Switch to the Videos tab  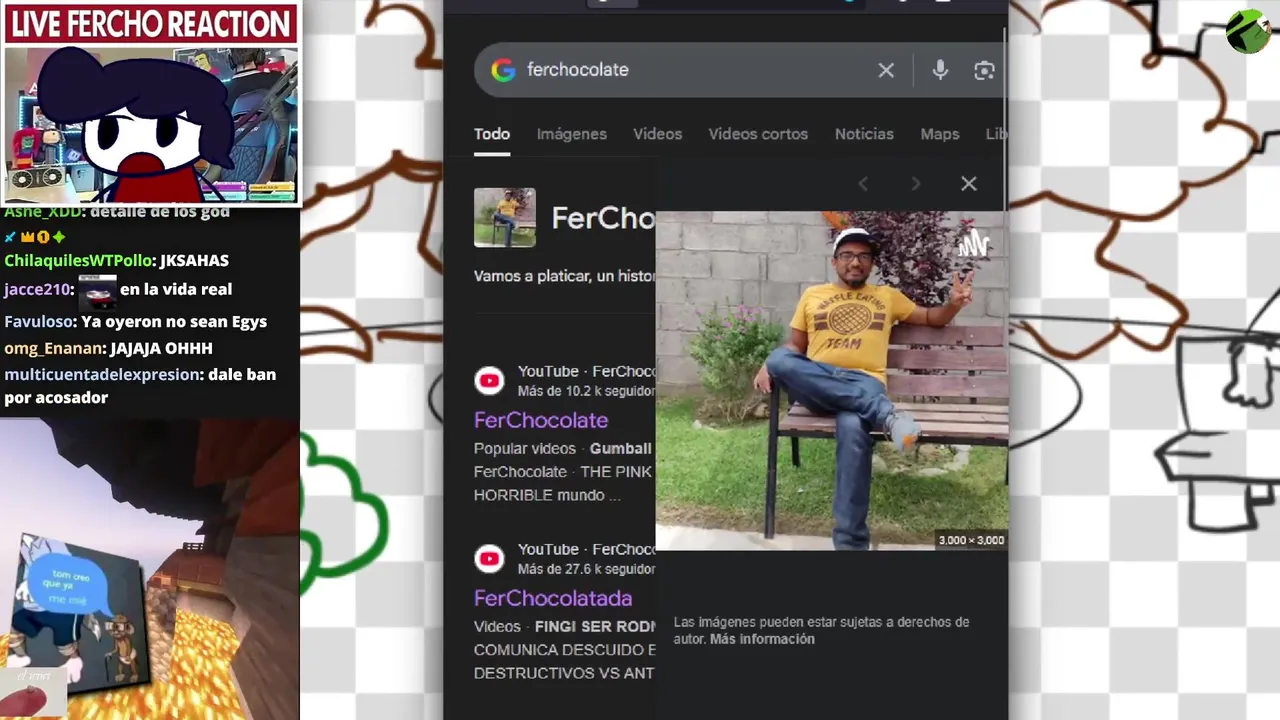tap(657, 134)
